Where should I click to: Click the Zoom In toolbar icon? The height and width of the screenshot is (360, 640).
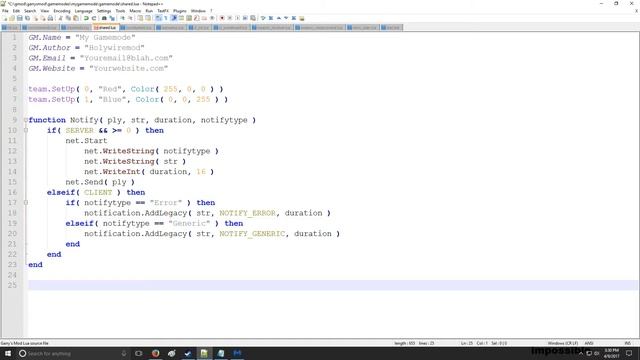pyautogui.click(x=122, y=18)
